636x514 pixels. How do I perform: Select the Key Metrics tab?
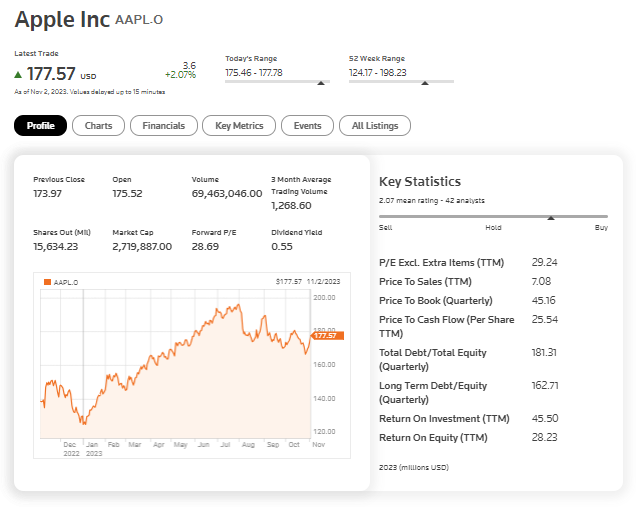tap(239, 126)
